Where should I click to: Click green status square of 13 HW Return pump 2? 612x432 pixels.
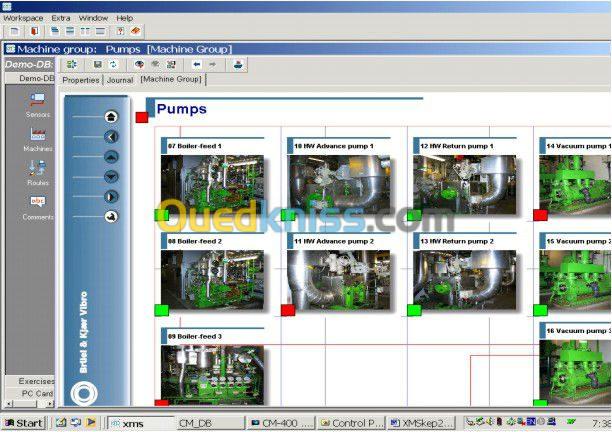[x=414, y=310]
